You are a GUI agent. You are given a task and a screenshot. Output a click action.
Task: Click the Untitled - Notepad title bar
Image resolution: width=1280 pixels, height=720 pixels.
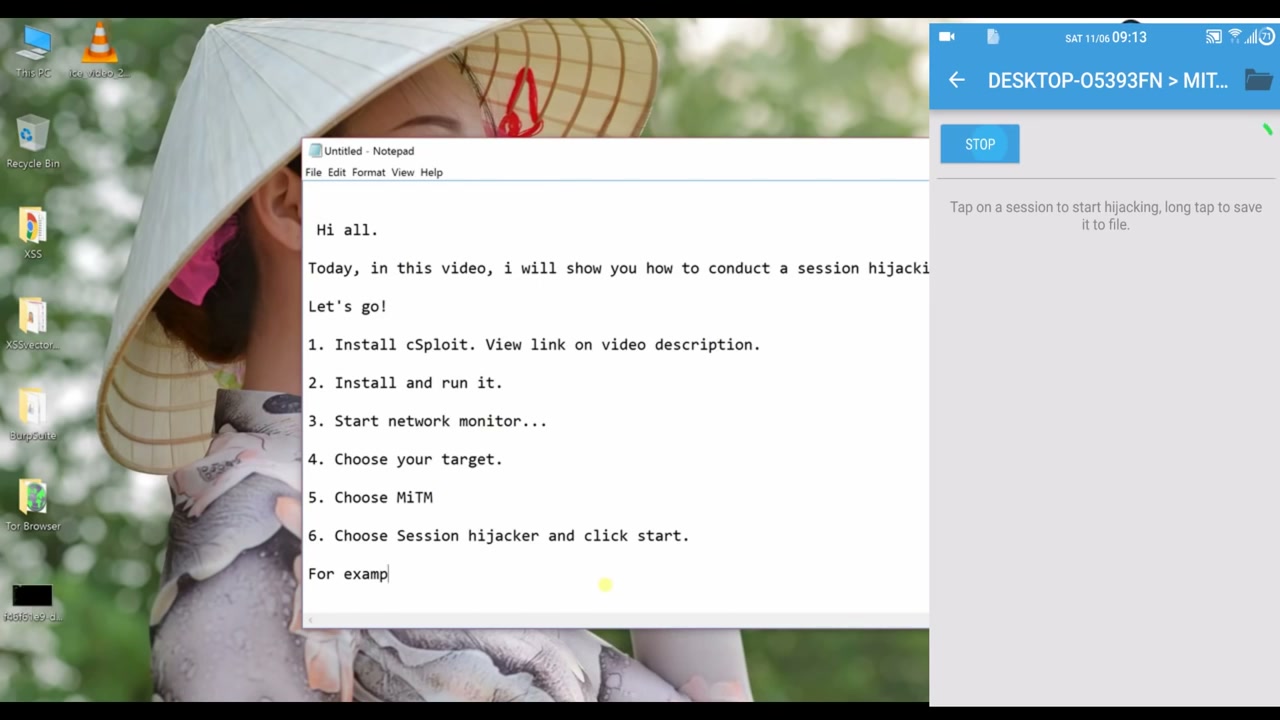(x=615, y=151)
